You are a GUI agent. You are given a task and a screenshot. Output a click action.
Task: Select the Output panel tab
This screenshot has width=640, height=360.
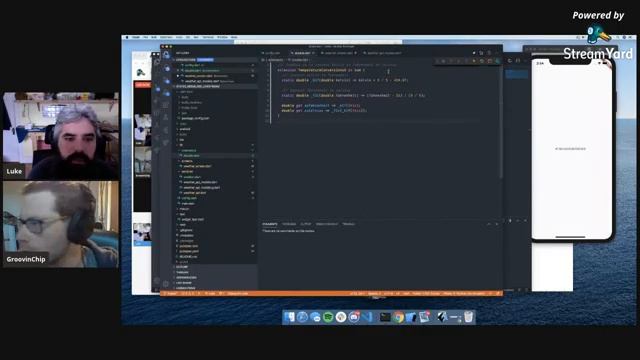tap(306, 224)
